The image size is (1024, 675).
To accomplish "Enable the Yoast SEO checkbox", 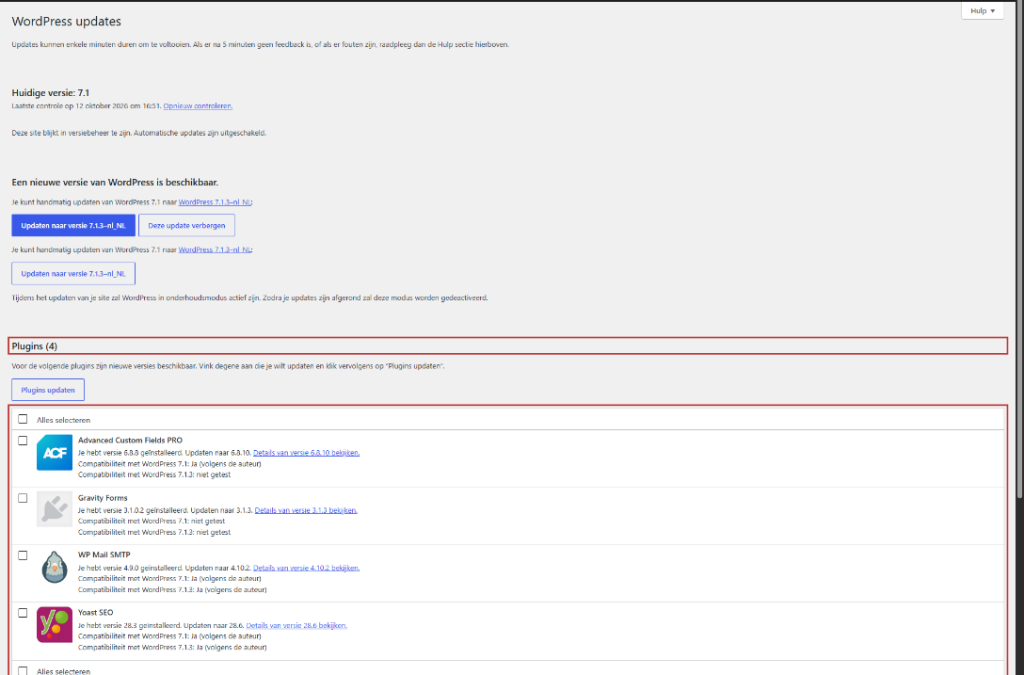I will click(x=23, y=613).
